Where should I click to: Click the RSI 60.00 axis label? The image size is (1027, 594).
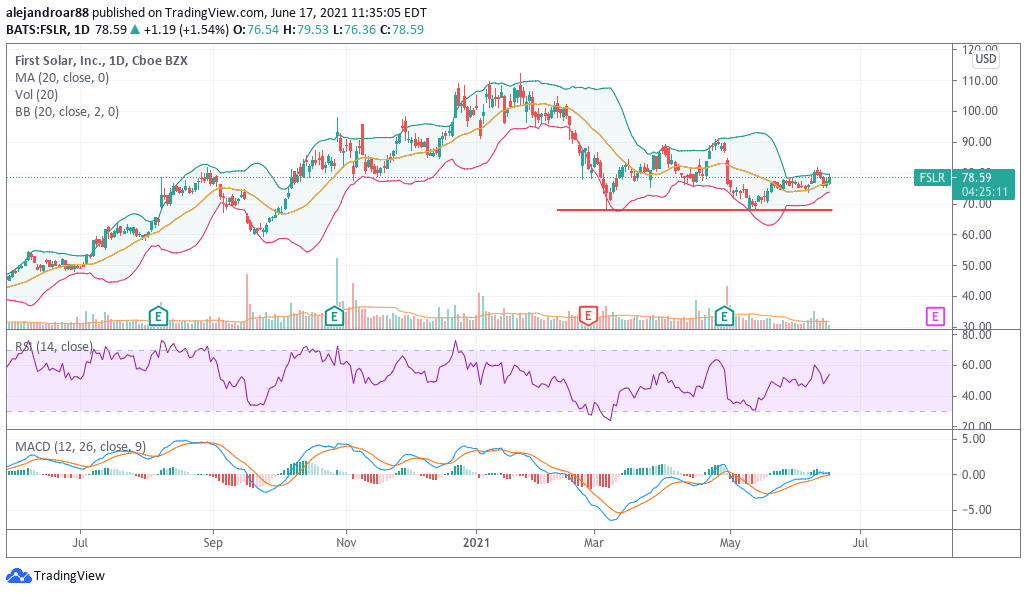(976, 365)
